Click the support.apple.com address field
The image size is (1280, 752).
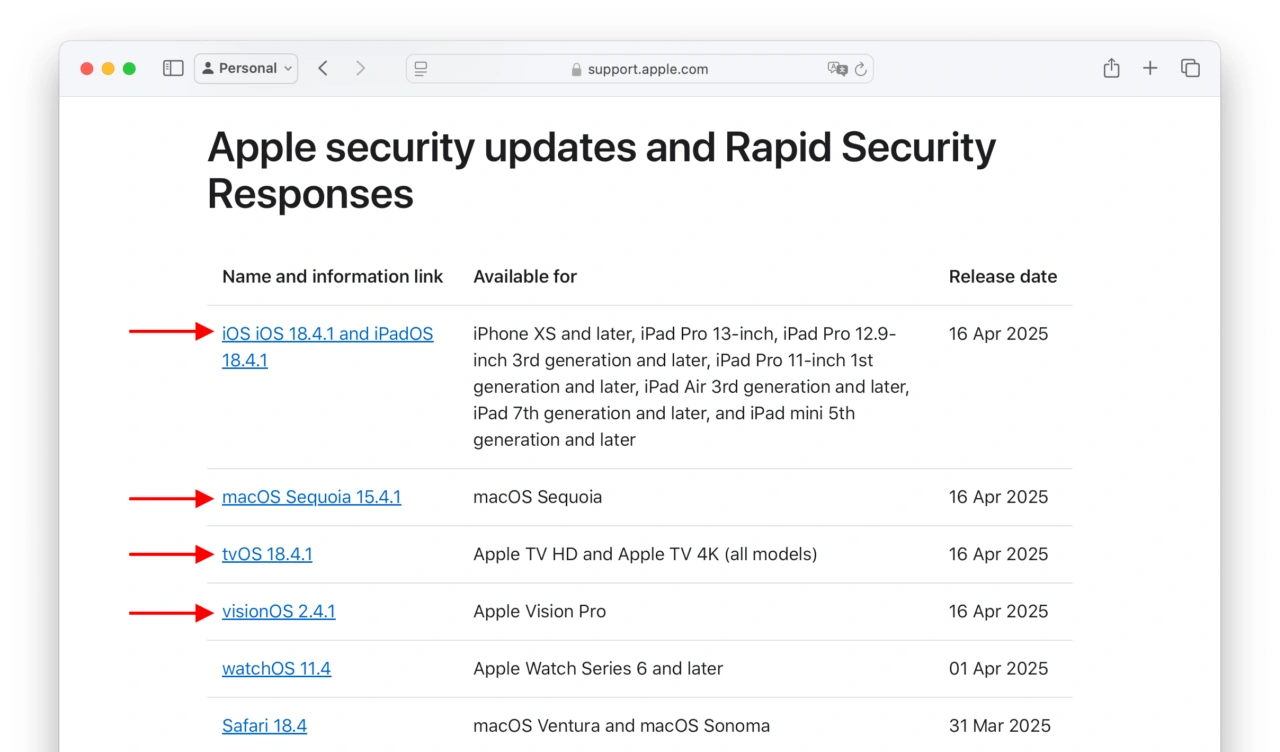pyautogui.click(x=647, y=69)
